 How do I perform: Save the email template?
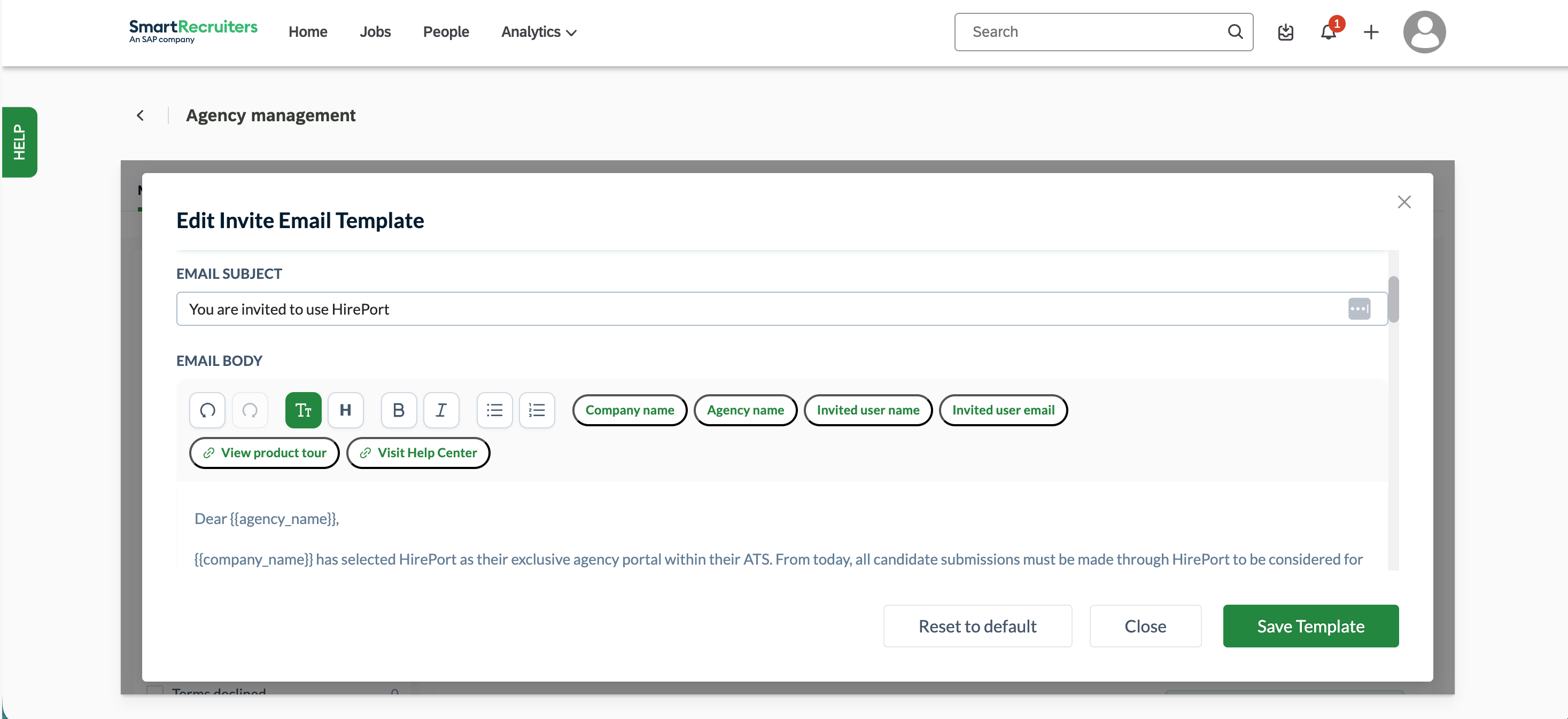(x=1310, y=626)
